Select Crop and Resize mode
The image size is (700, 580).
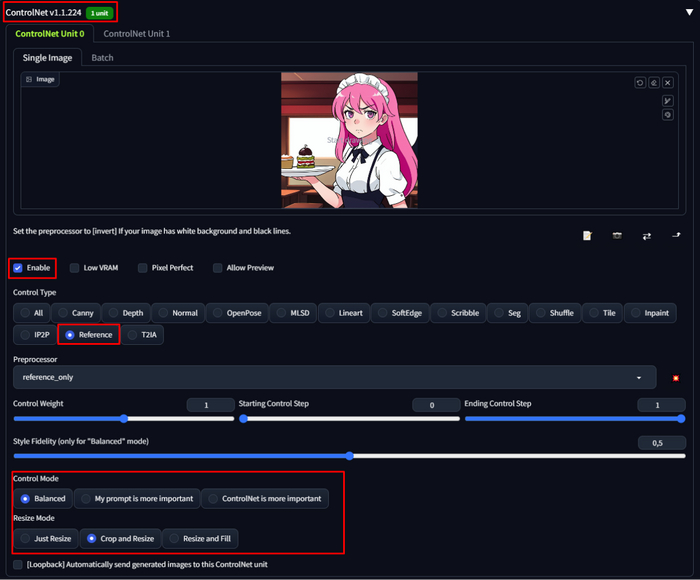[x=121, y=538]
